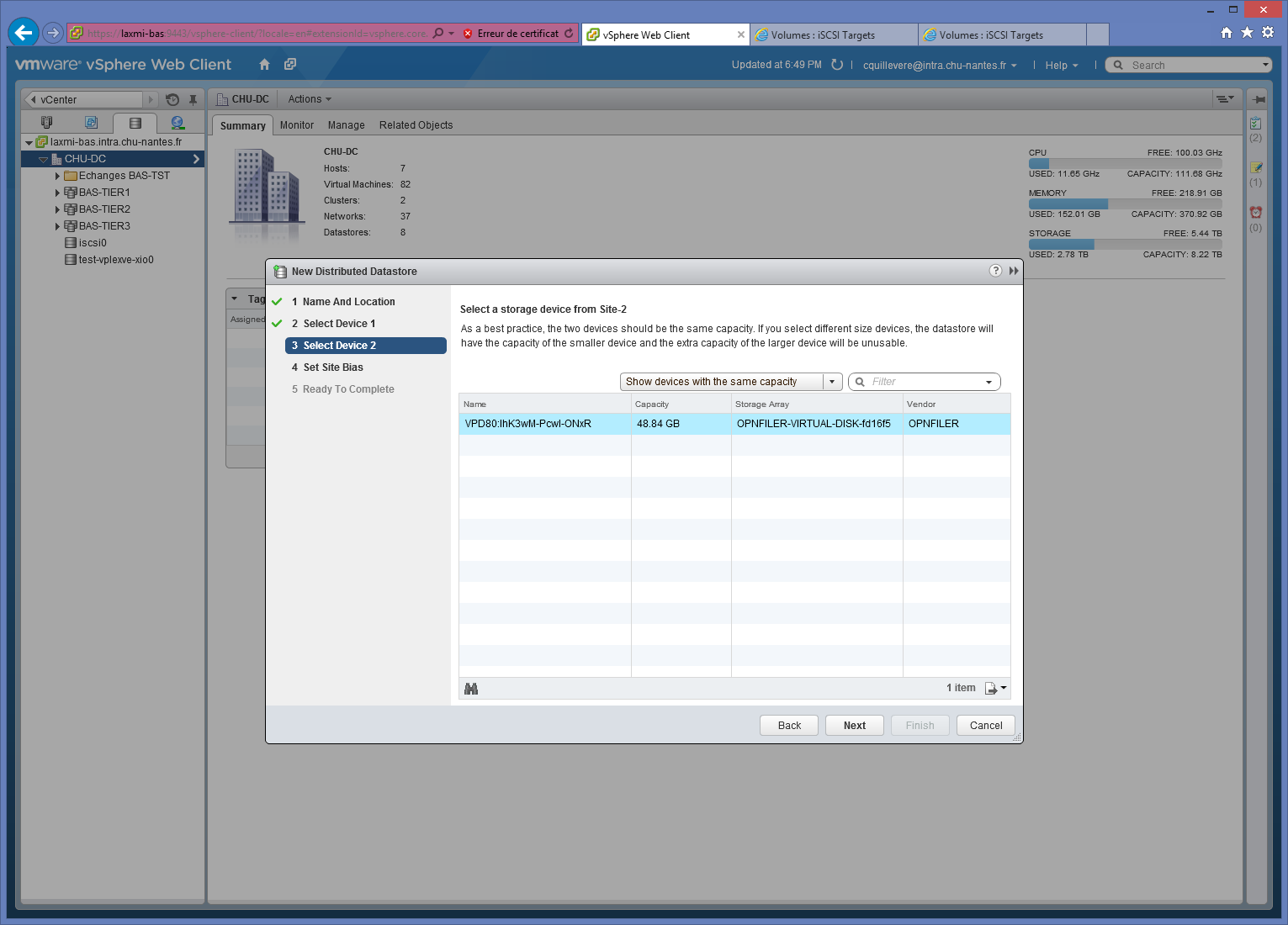This screenshot has height=925, width=1288.
Task: Open the navigator history clock icon
Action: coord(172,99)
